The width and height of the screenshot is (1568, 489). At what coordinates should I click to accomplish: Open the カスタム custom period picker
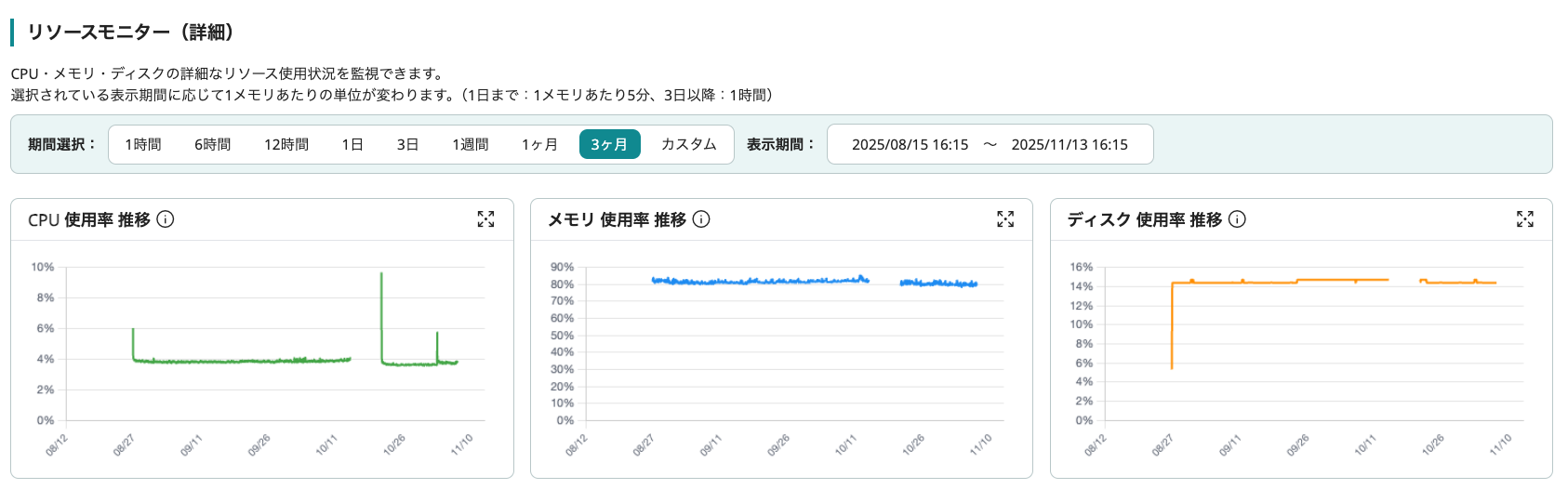pos(688,144)
